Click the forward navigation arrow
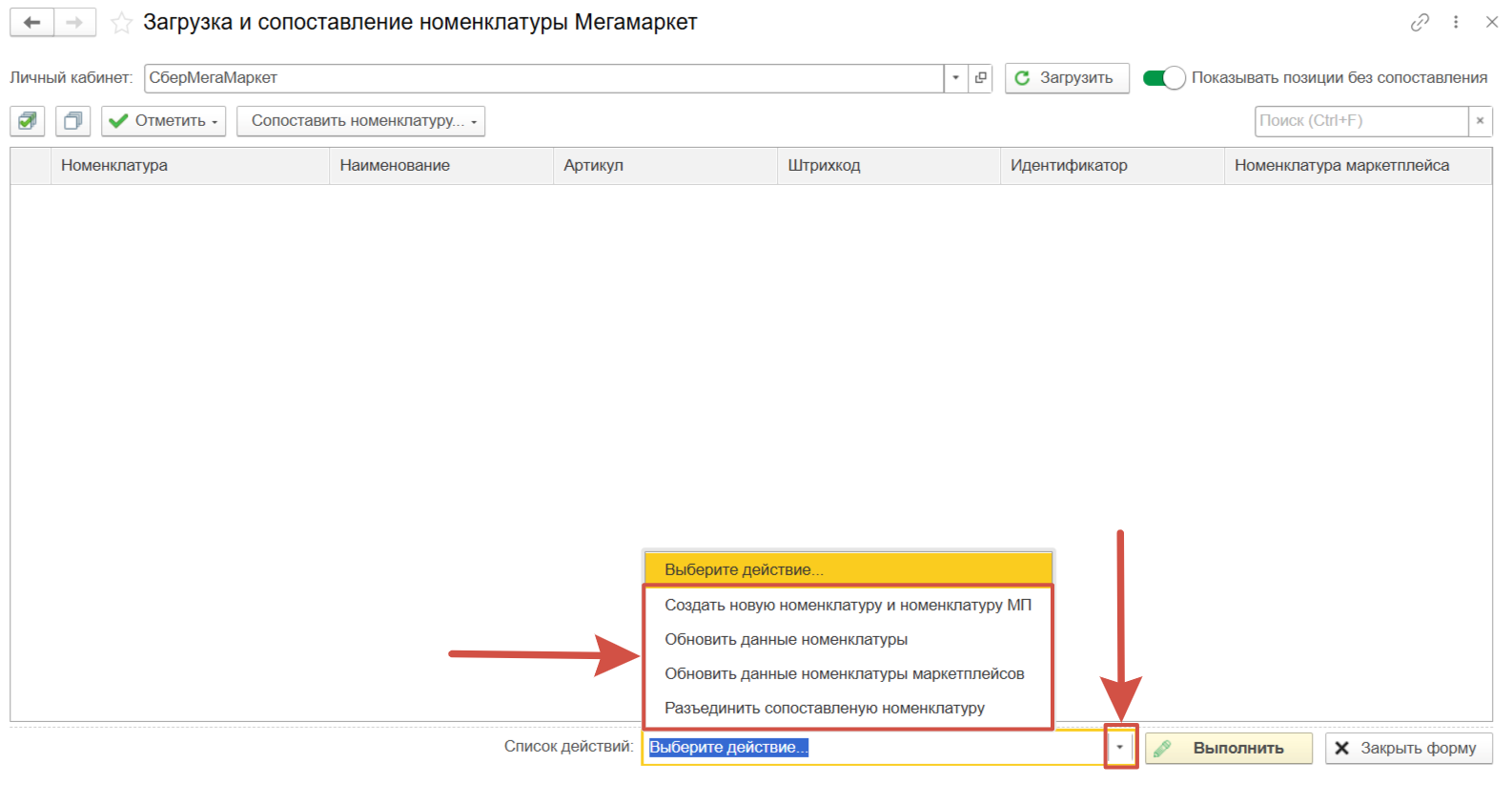The image size is (1512, 805). tap(74, 22)
